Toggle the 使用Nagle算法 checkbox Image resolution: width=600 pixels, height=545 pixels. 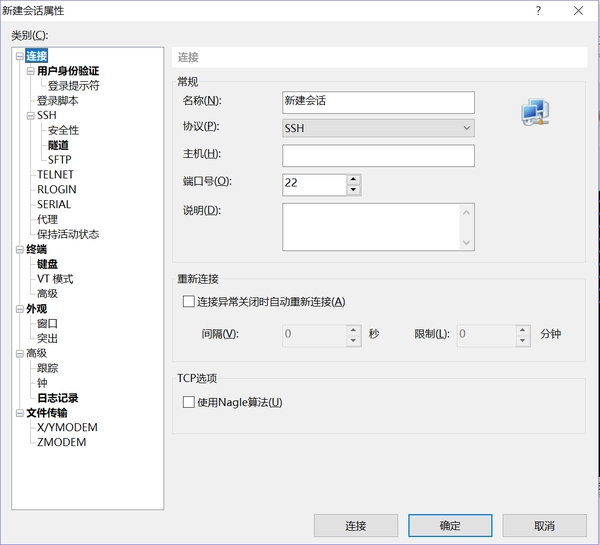[189, 402]
